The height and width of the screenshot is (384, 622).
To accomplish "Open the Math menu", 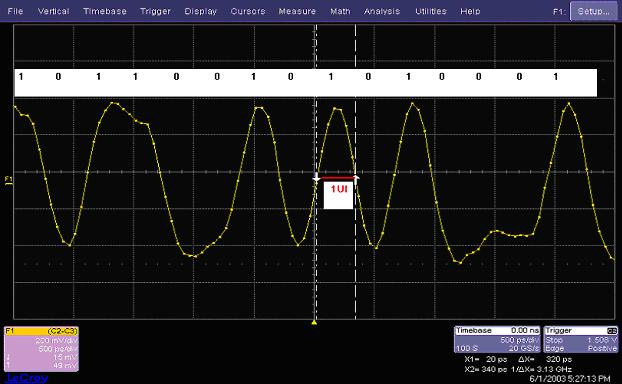I will [340, 11].
